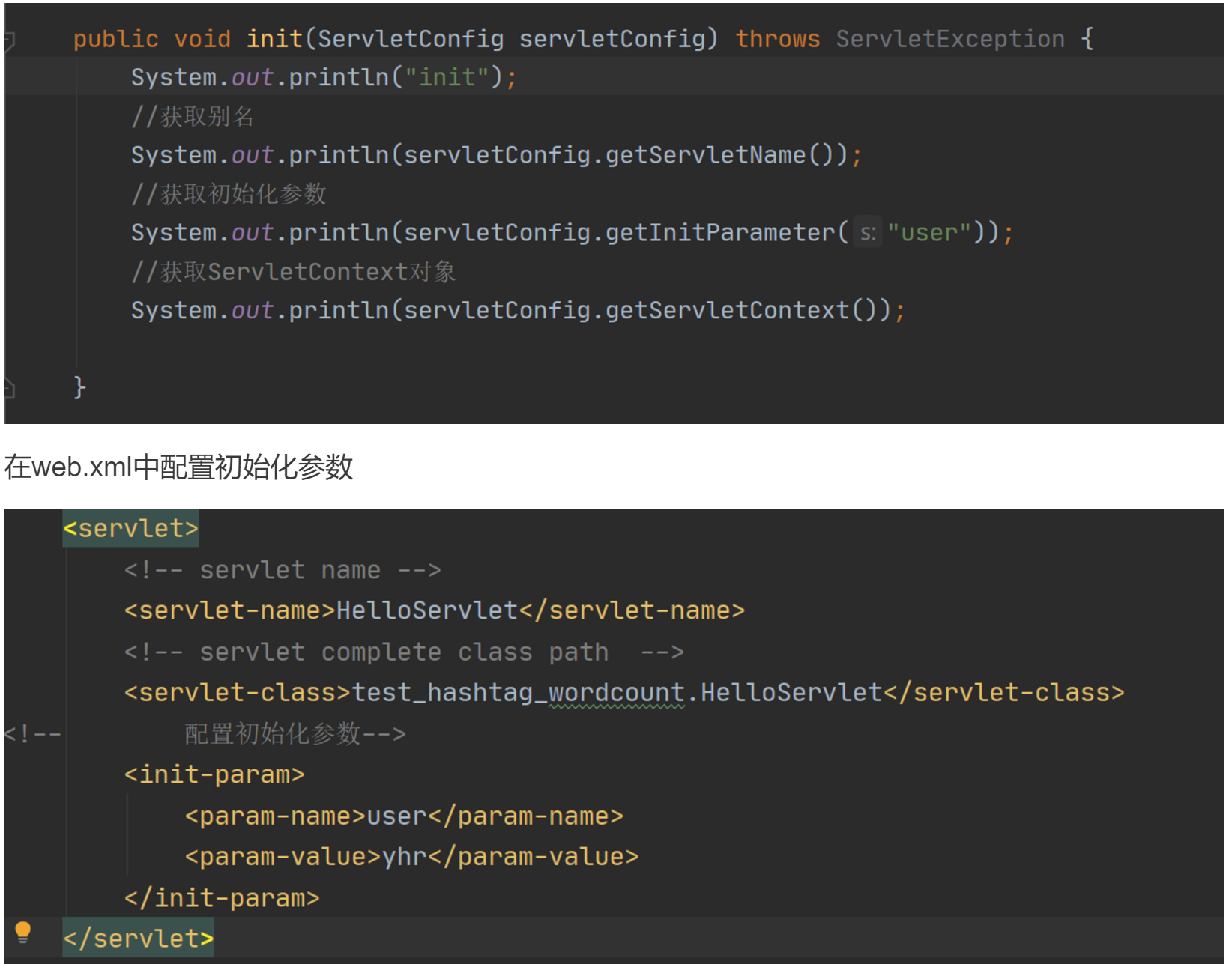Click the opening <servlet> tag
The image size is (1232, 964).
[130, 529]
